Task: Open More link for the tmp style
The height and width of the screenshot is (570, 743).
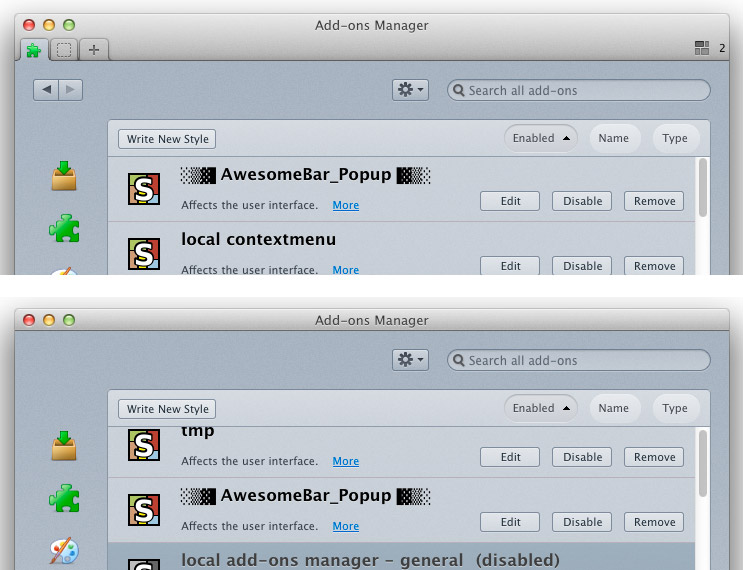Action: point(345,461)
